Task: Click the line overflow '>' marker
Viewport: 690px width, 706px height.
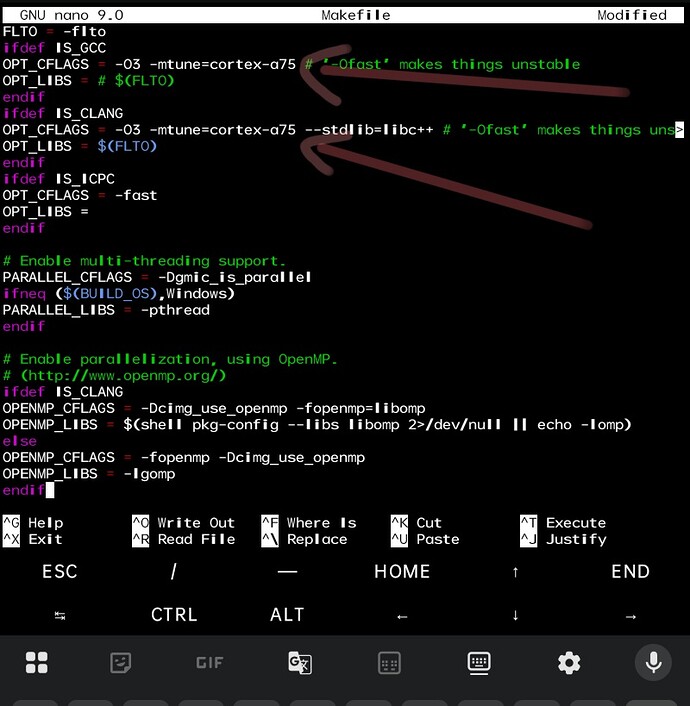Action: coord(679,130)
